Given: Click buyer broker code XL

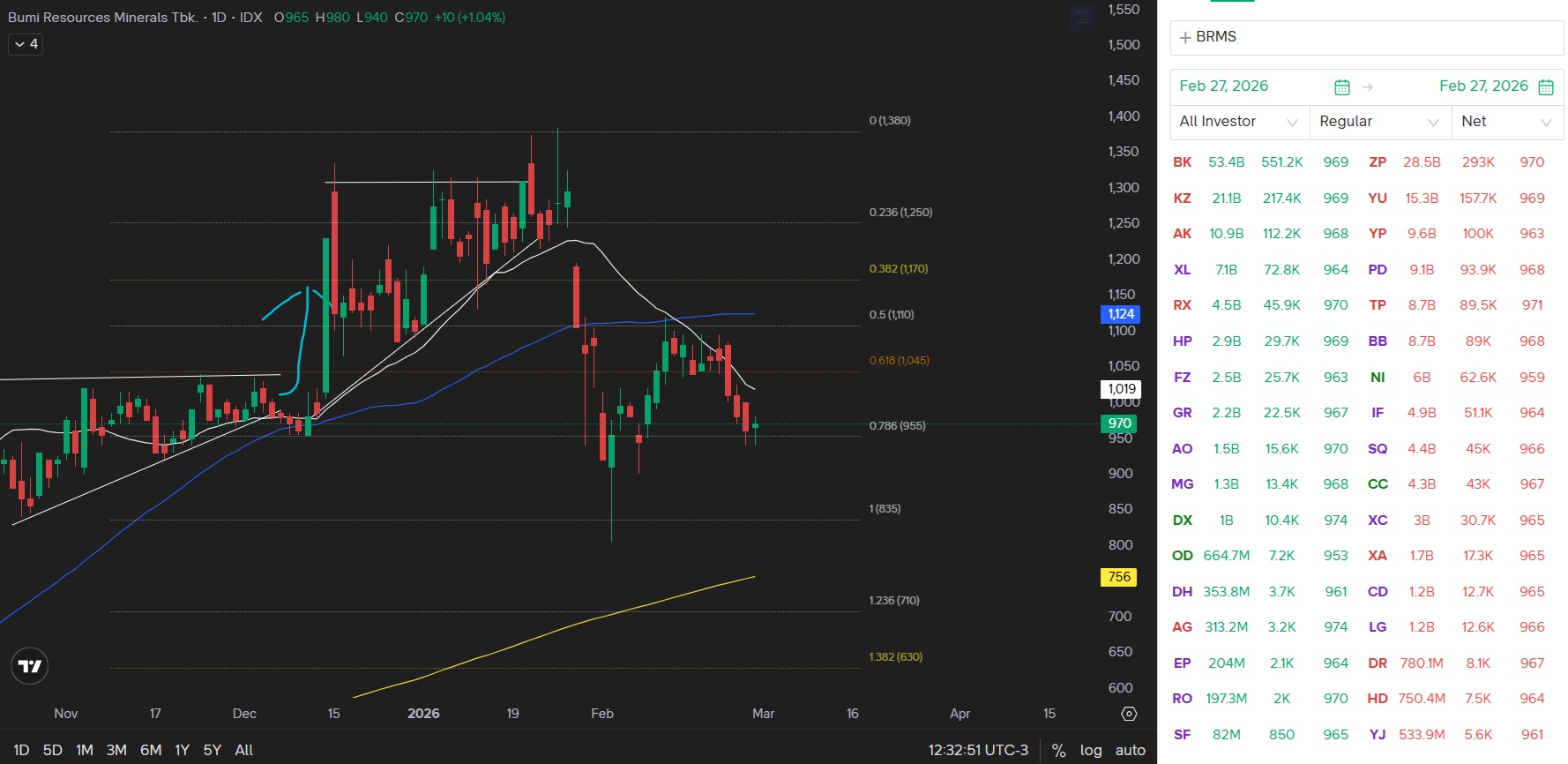Looking at the screenshot, I should click(1183, 270).
